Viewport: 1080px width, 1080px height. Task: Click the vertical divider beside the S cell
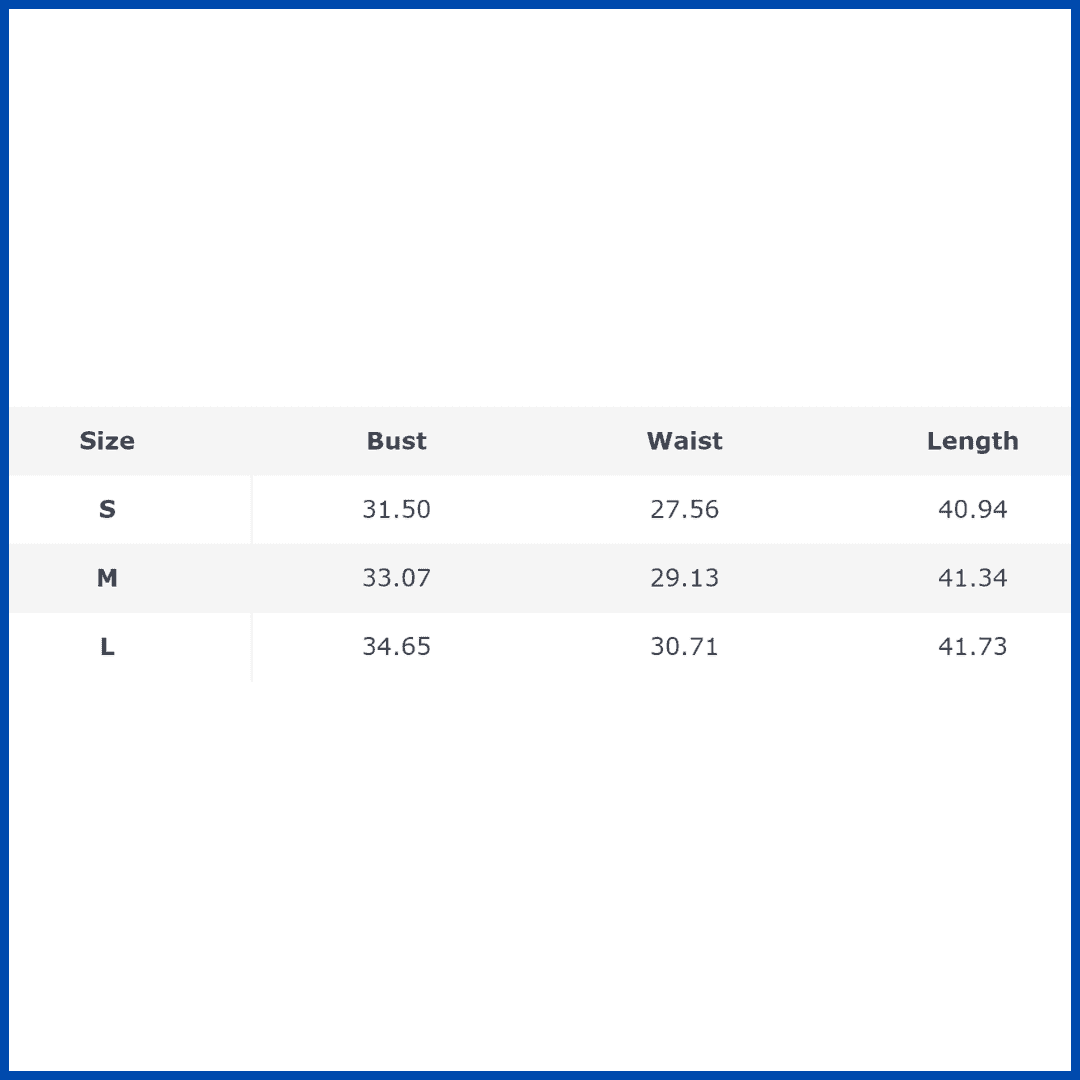pos(251,509)
